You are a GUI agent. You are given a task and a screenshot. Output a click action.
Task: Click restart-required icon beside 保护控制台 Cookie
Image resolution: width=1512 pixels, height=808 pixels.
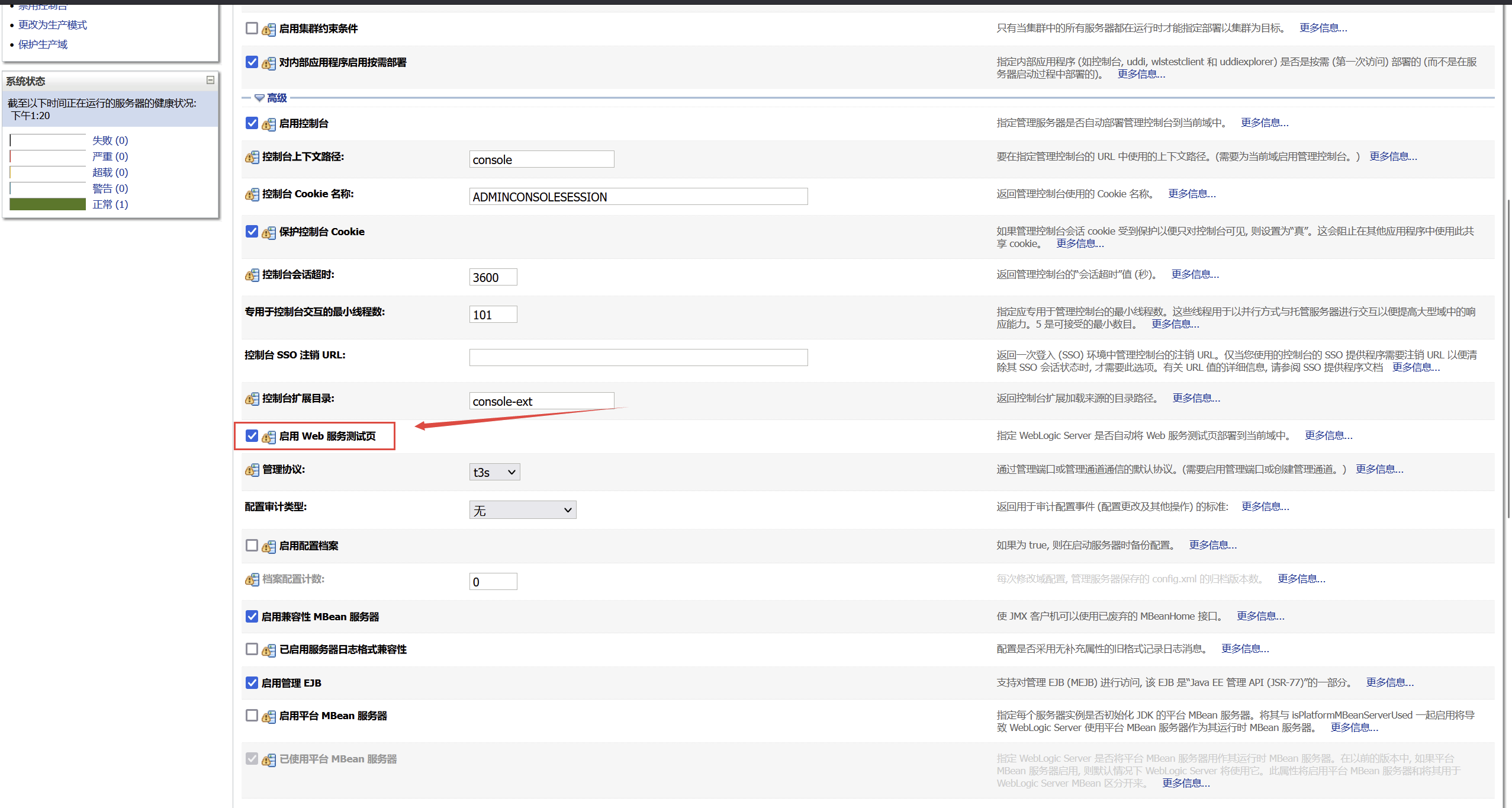tap(269, 232)
